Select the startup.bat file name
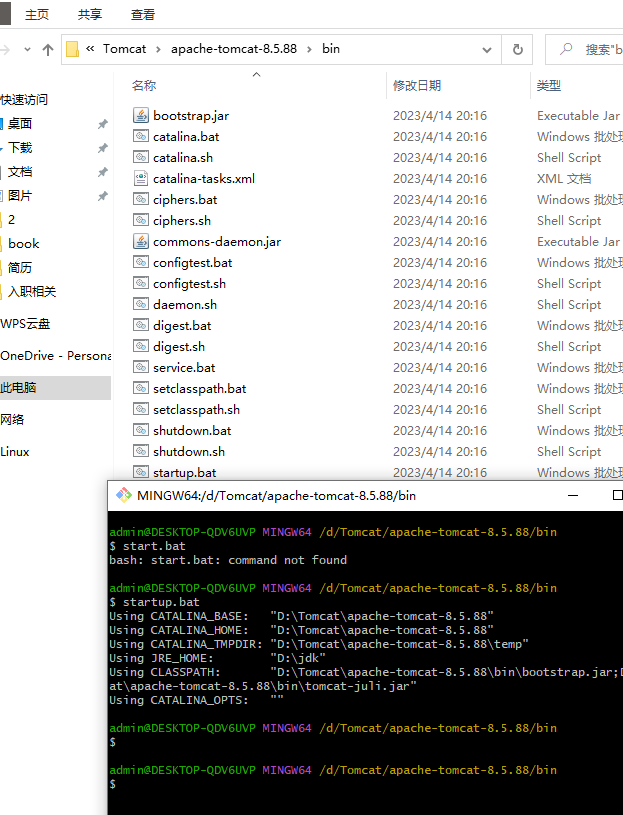 point(184,472)
